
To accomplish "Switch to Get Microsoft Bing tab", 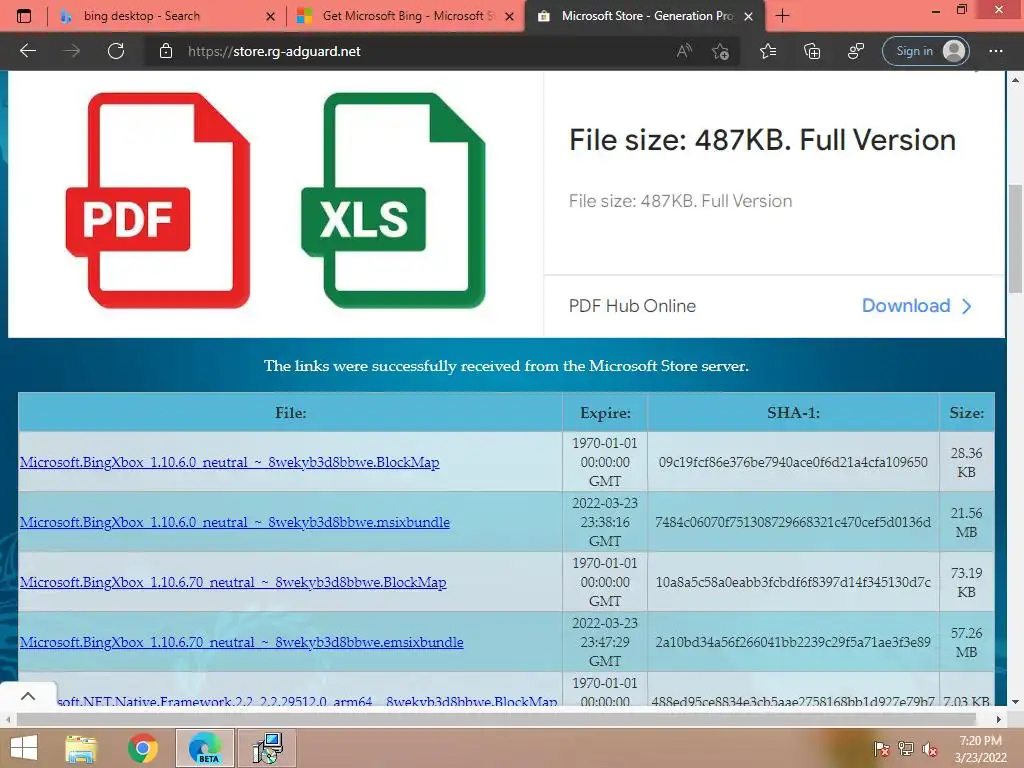I will 405,16.
